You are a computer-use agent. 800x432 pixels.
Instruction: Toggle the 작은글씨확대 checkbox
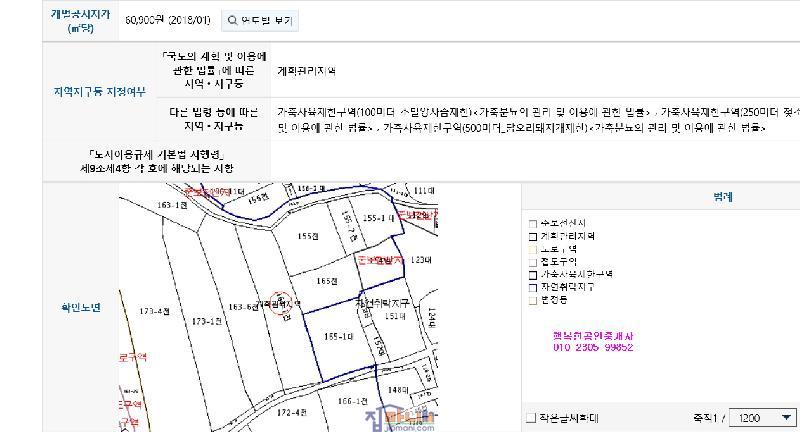(x=531, y=417)
